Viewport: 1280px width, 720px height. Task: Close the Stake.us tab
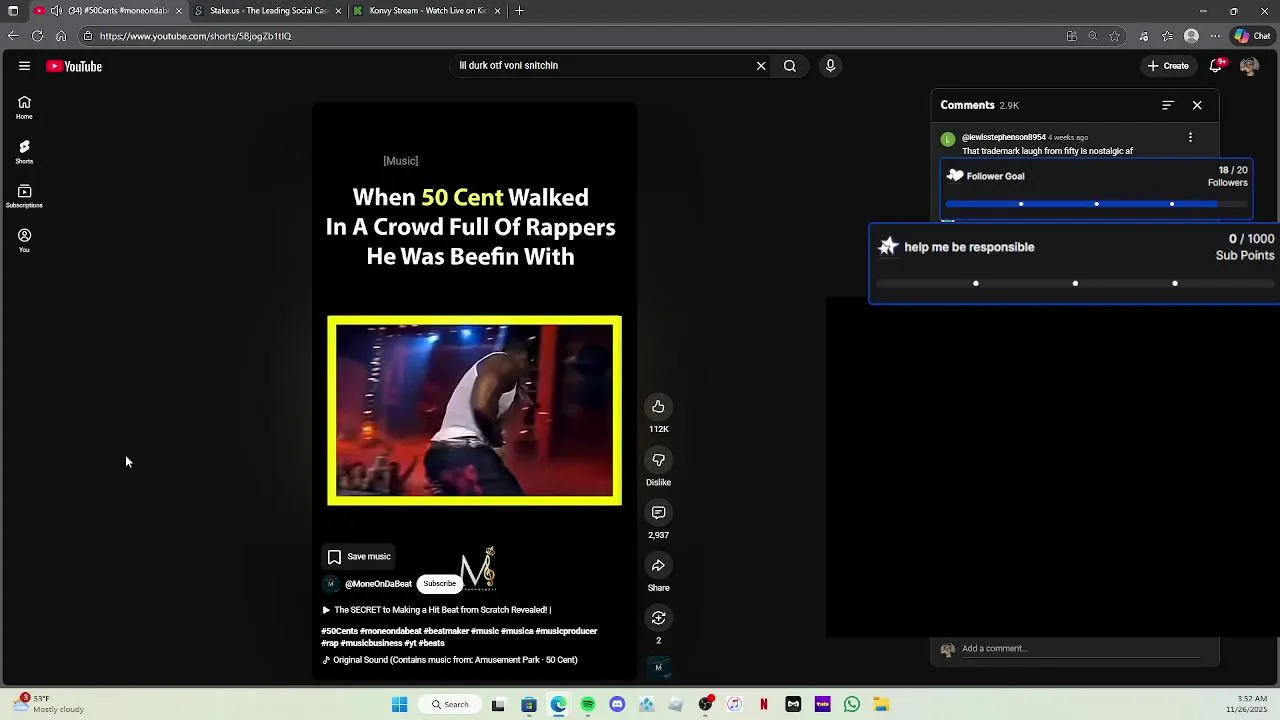(x=338, y=11)
